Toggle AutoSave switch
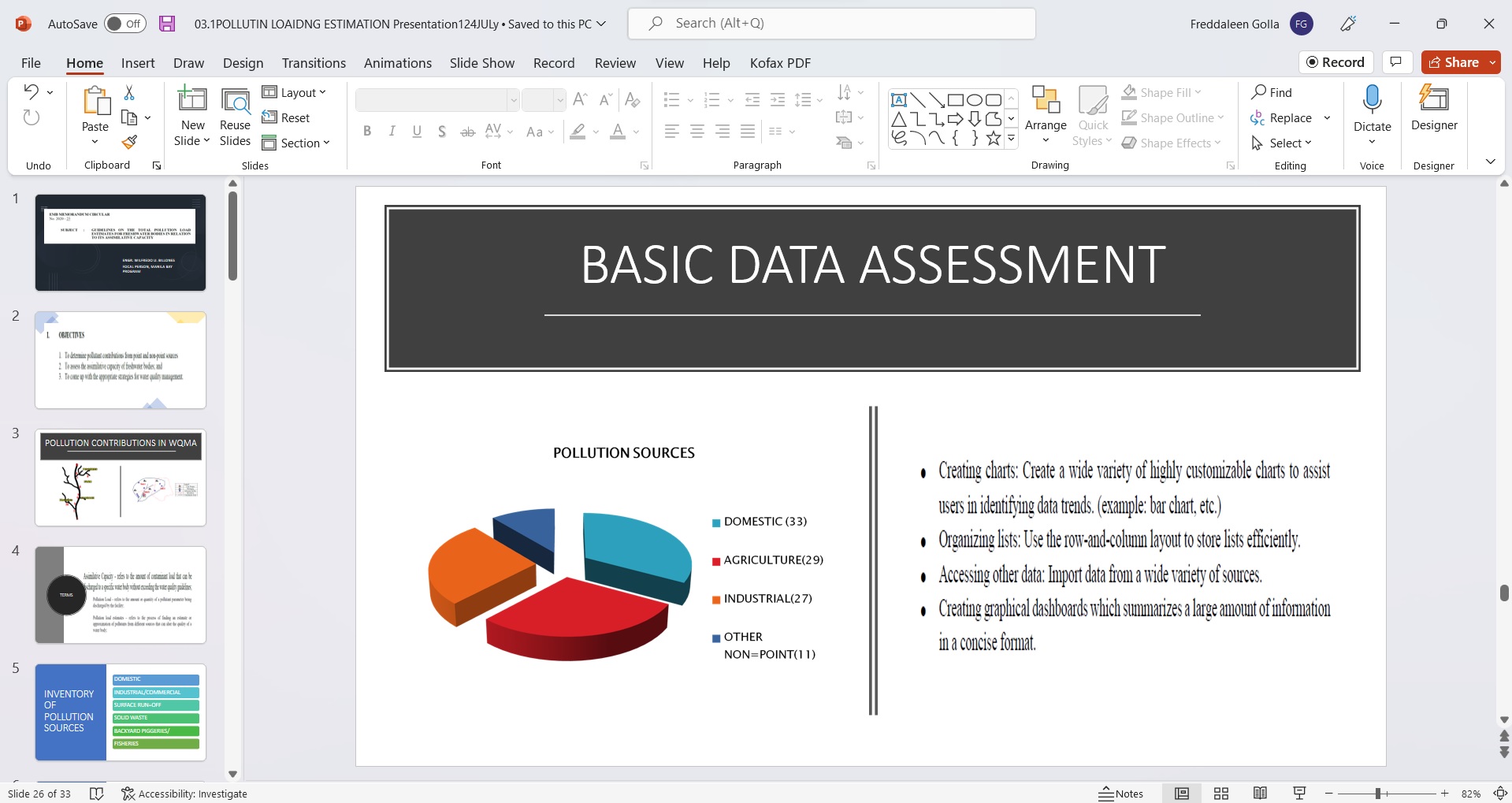The height and width of the screenshot is (803, 1512). (x=124, y=24)
